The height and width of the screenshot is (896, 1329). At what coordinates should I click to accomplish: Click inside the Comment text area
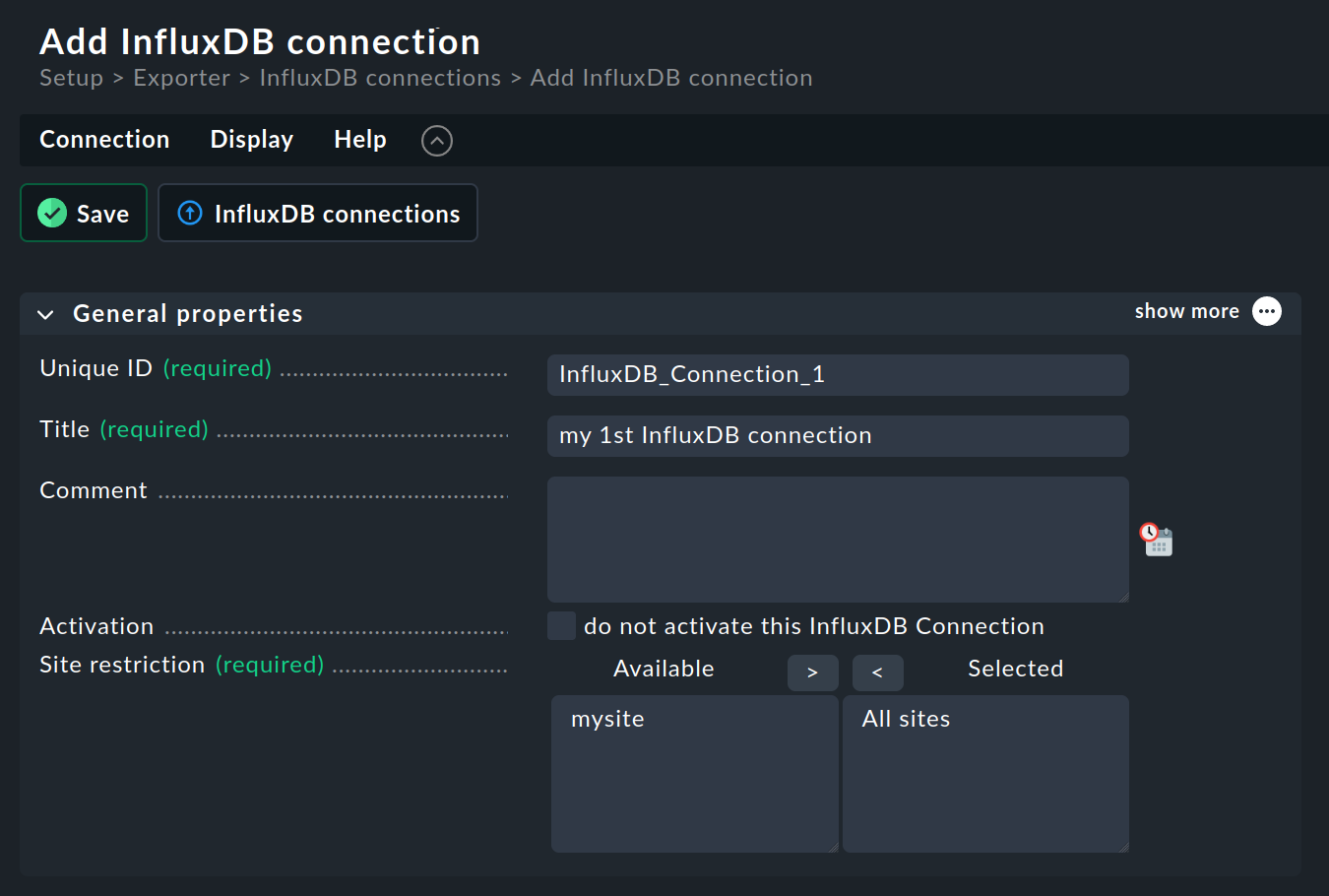[x=837, y=540]
